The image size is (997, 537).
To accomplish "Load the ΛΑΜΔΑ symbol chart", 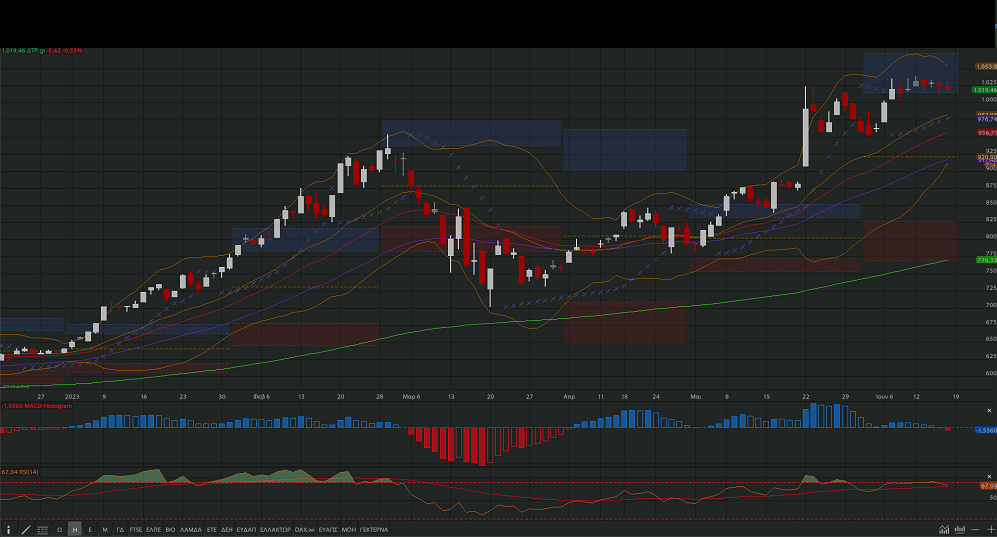I will [191, 529].
